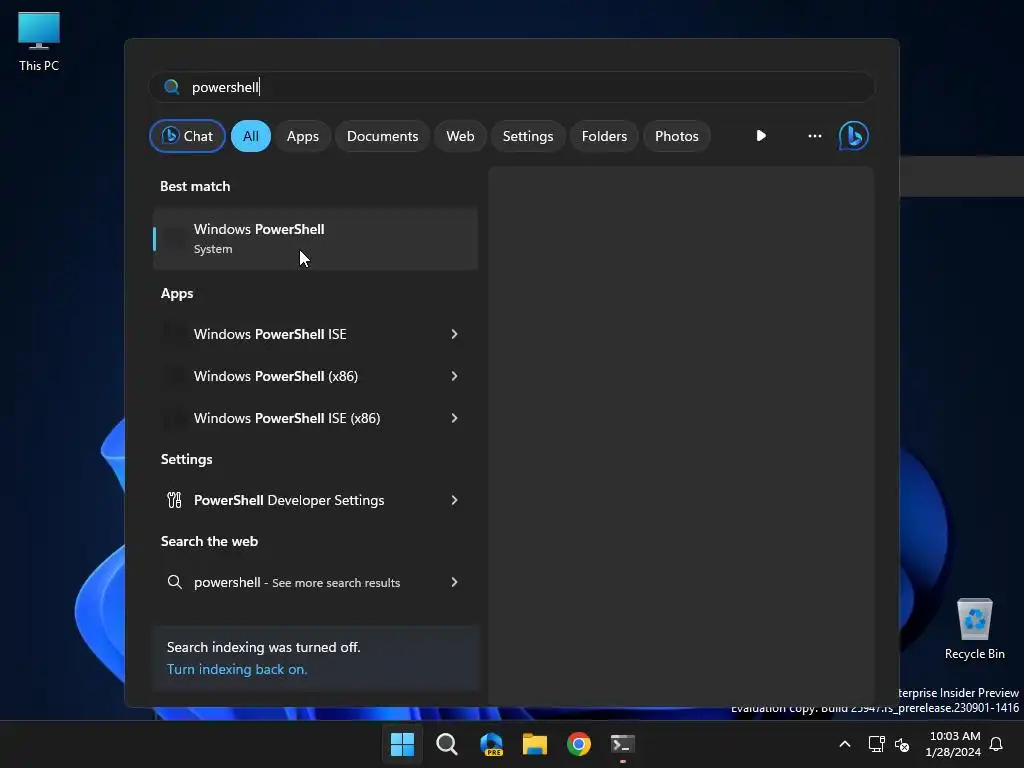
Task: Select the Recycle Bin desktop icon
Action: pyautogui.click(x=974, y=629)
